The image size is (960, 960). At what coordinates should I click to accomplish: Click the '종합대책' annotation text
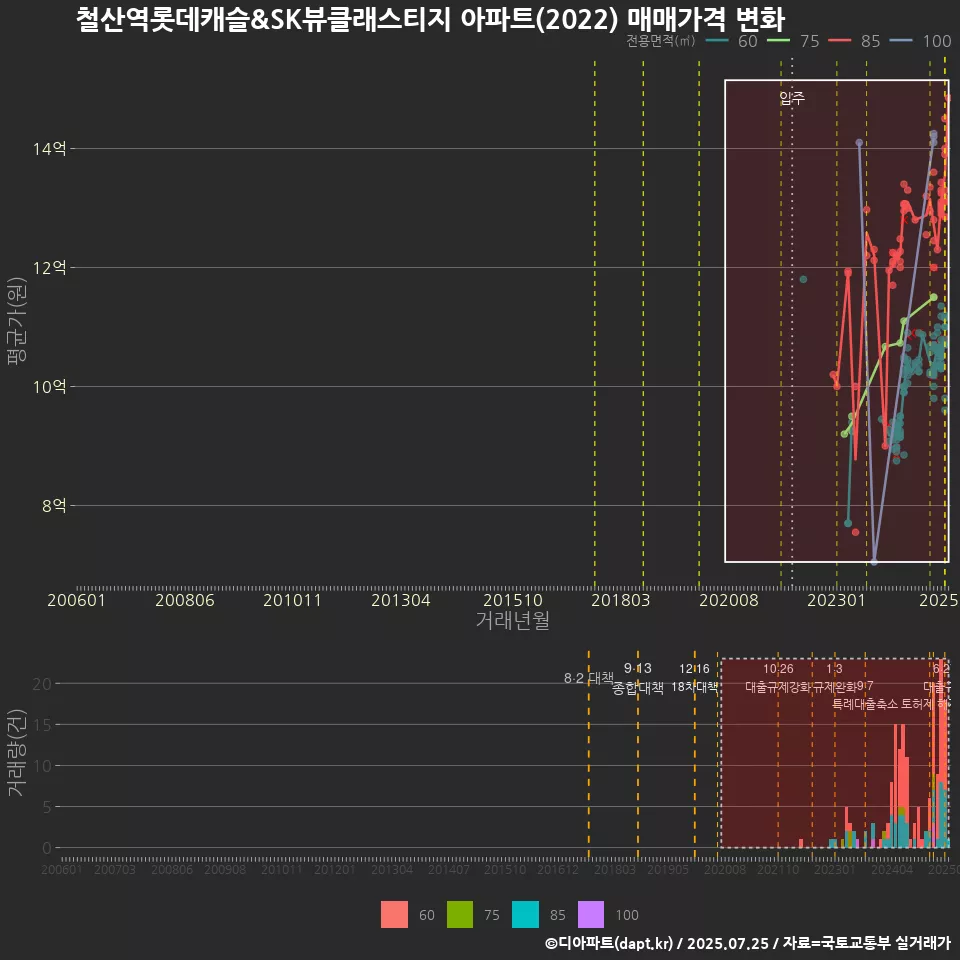[x=638, y=688]
